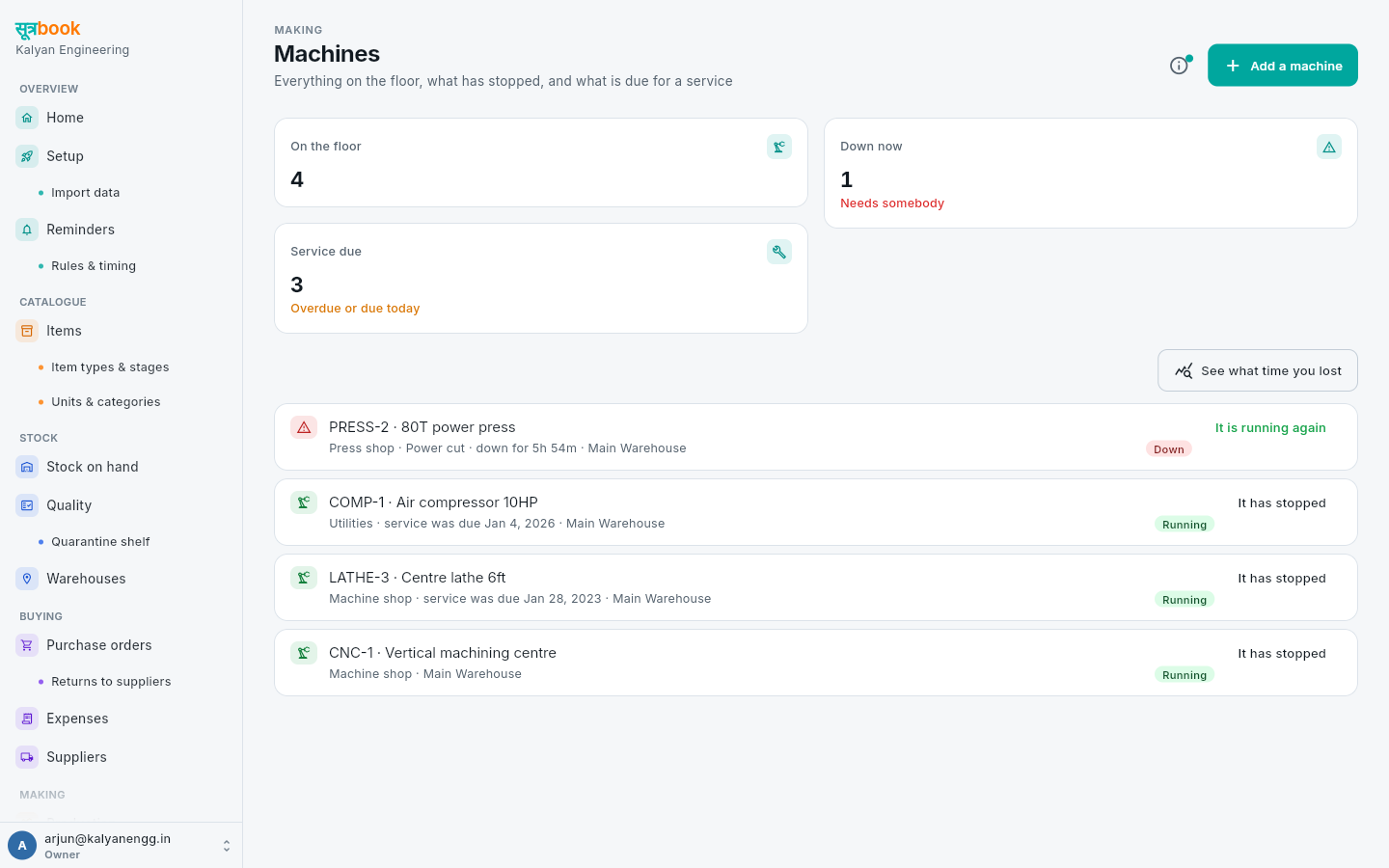
Task: Click the sutrabook logo
Action: pyautogui.click(x=48, y=29)
